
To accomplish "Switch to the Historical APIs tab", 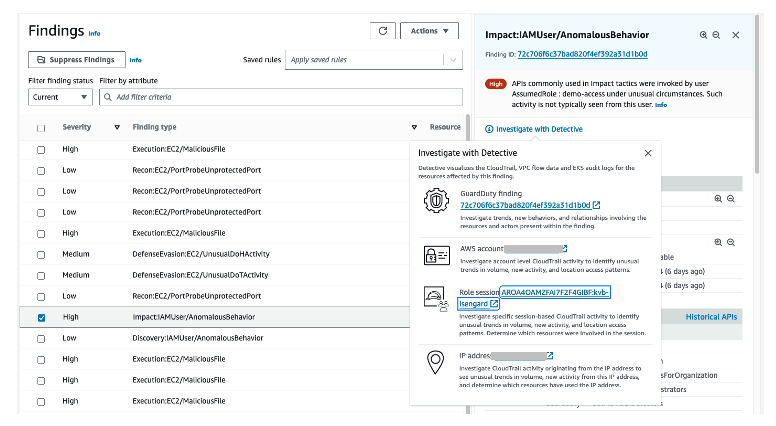I will pos(711,317).
